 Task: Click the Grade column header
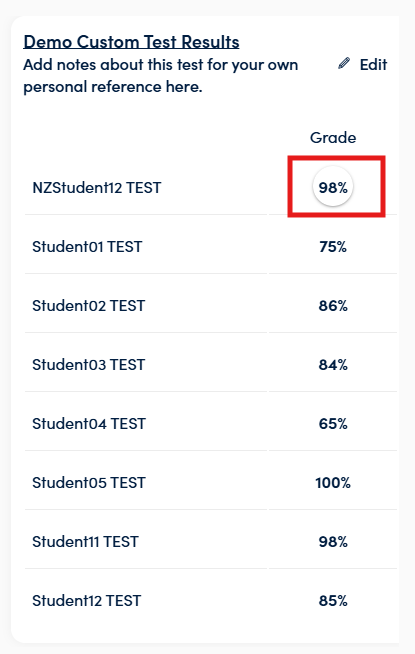333,138
